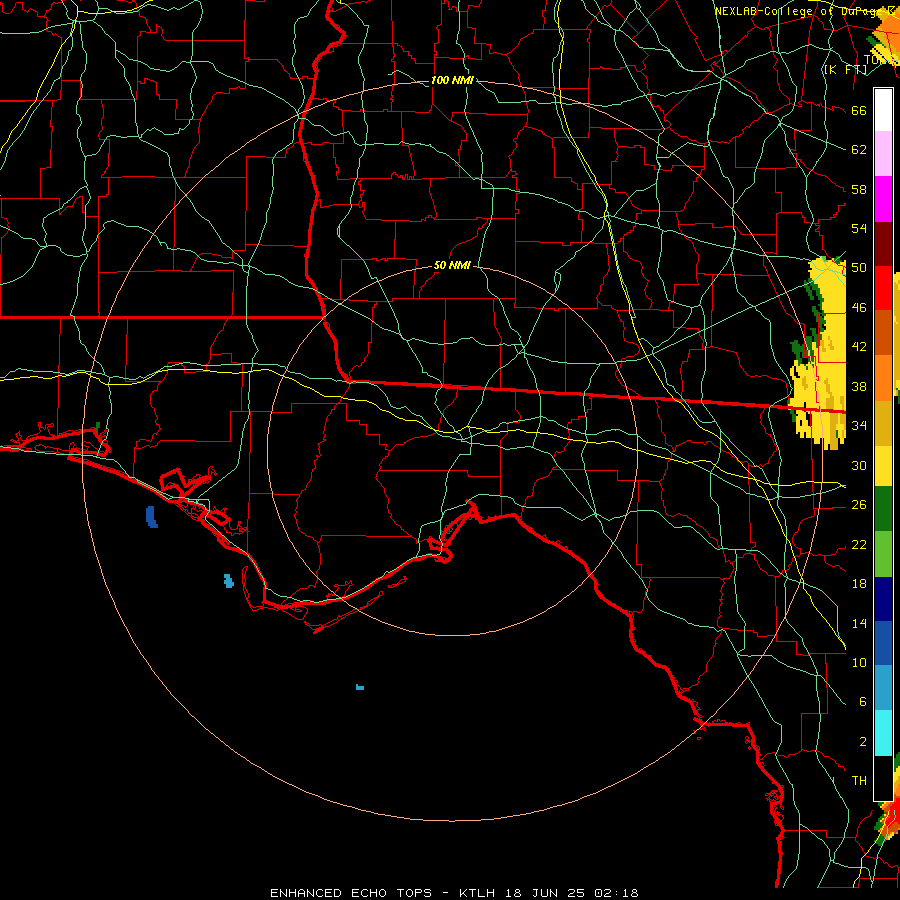Click the light blue echo west of the cape
Viewport: 900px width, 900px height.
pos(228,581)
